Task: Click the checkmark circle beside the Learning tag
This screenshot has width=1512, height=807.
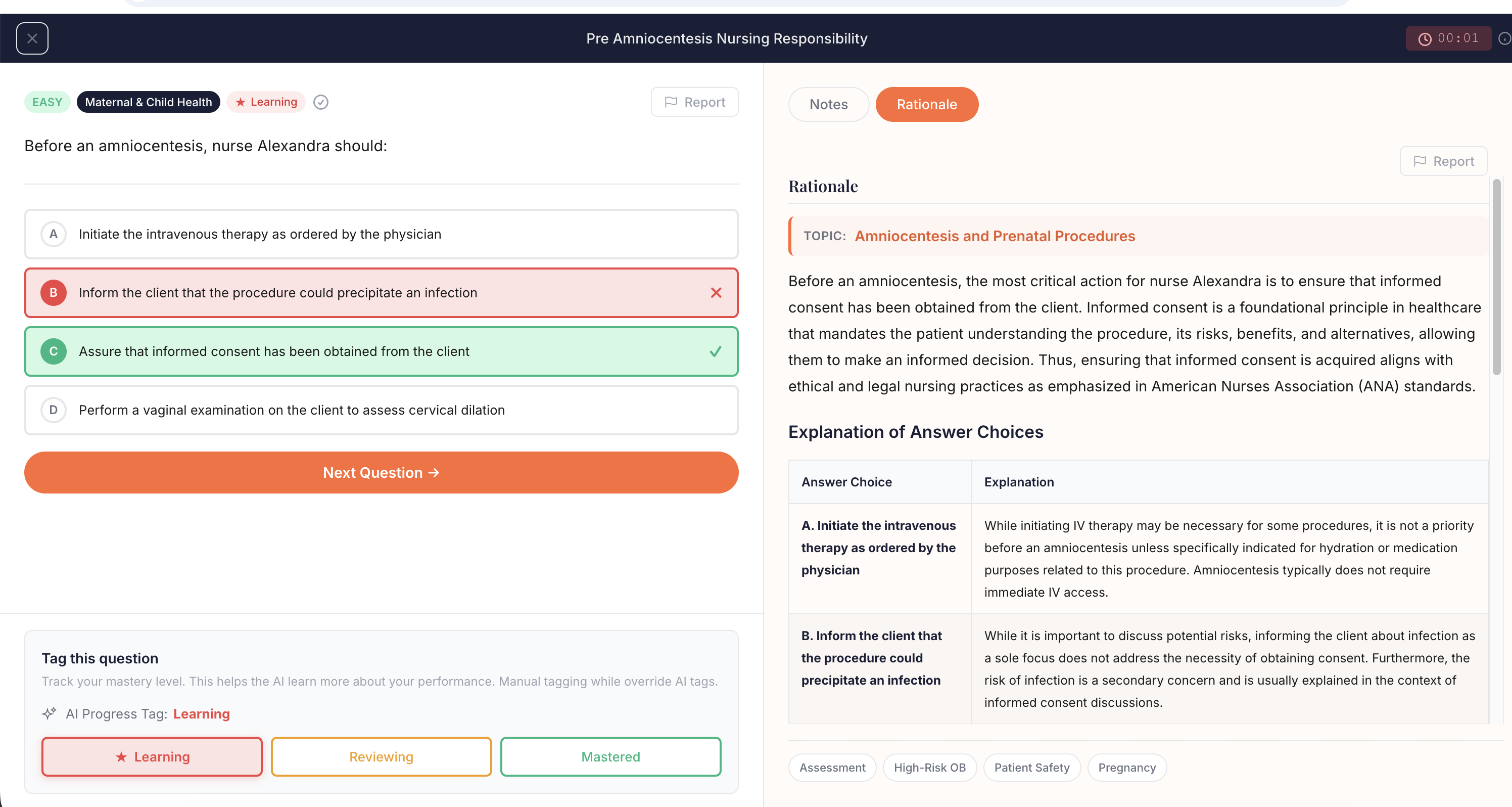Action: [320, 102]
